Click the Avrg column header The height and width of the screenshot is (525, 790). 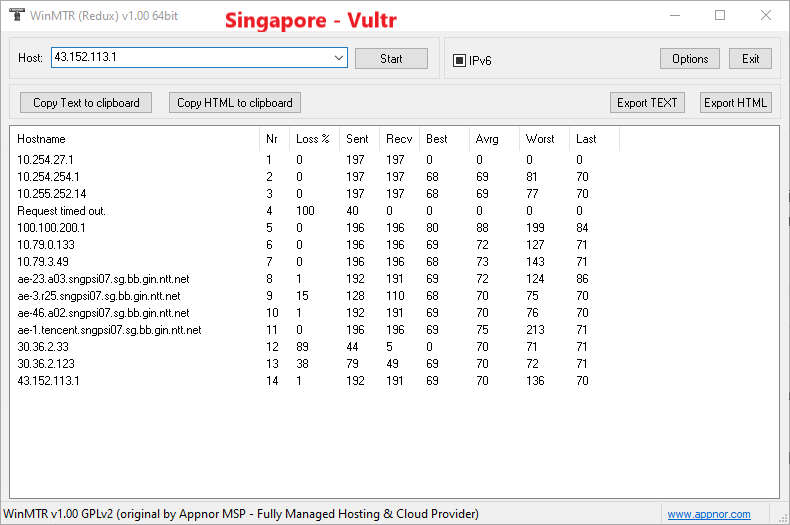point(494,139)
